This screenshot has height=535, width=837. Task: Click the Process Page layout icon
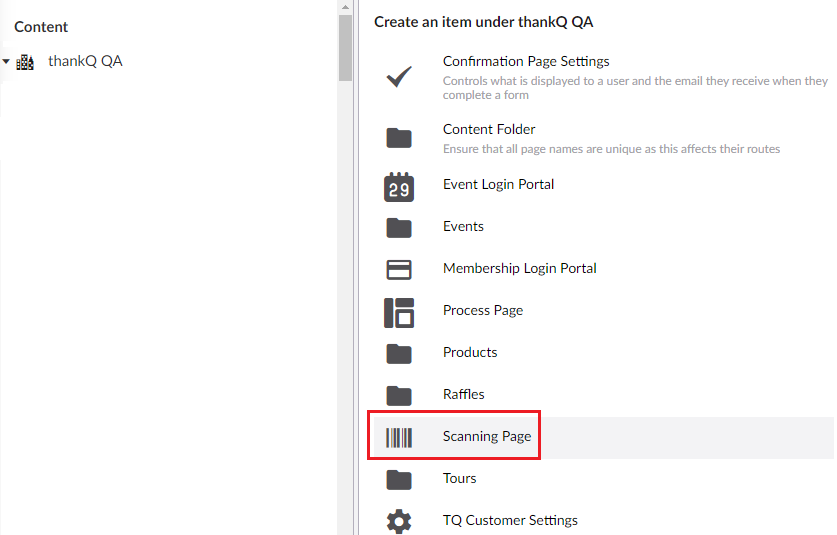pos(399,313)
